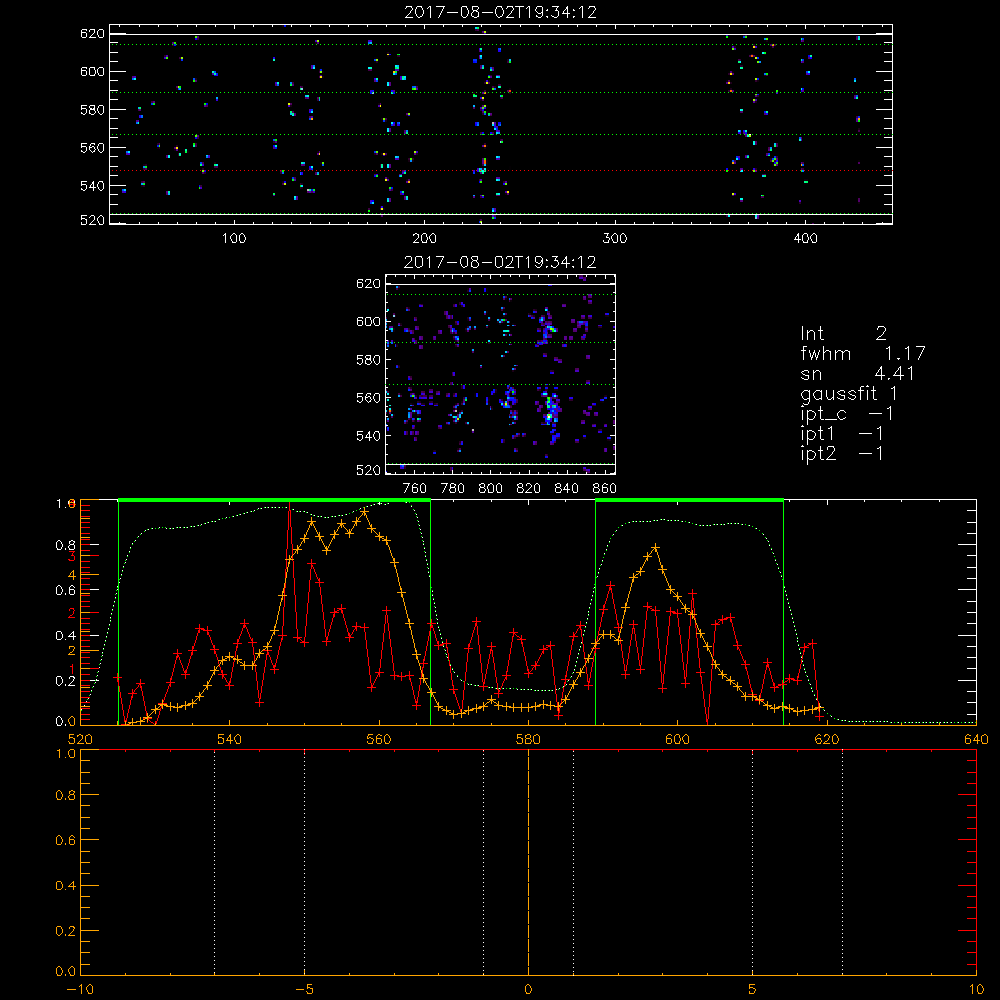Click the top plot title 2017-08-02T19:34:12
1000x1000 pixels.
point(500,12)
